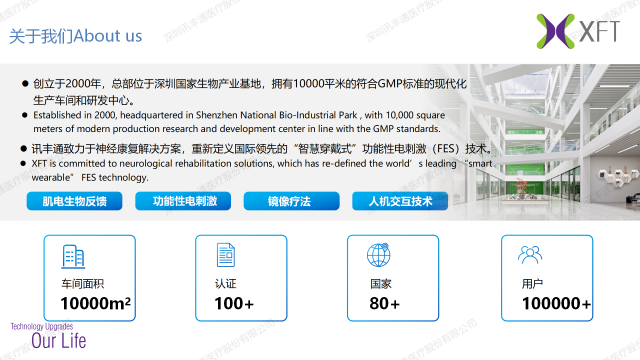This screenshot has width=640, height=360.
Task: Click the 'XFT is committed' sentence
Action: click(x=262, y=170)
